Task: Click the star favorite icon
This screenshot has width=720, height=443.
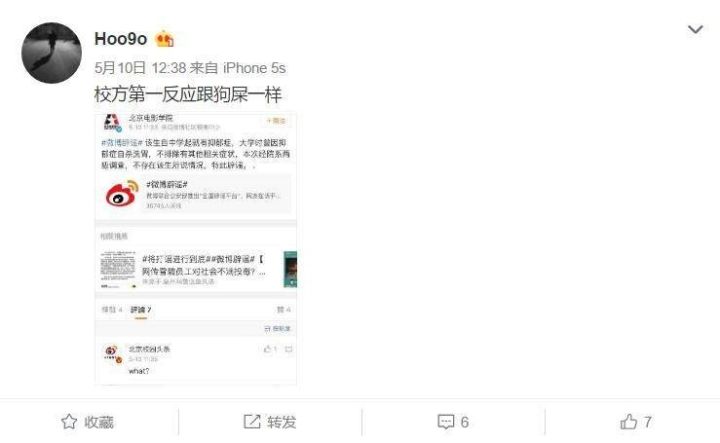Action: [69, 421]
